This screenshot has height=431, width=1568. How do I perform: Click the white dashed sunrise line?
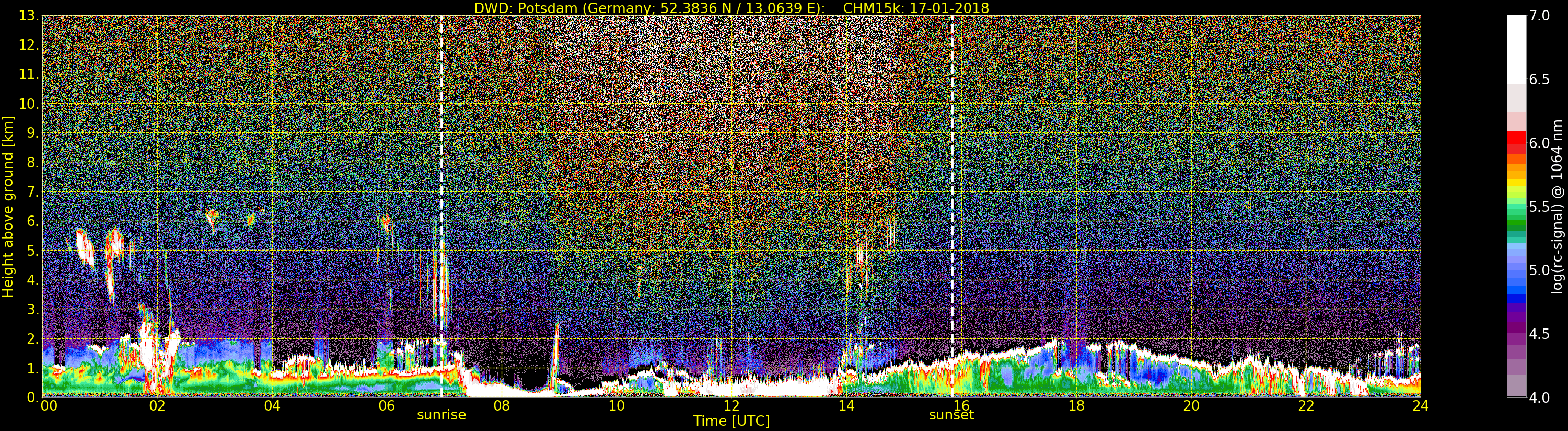[x=442, y=206]
